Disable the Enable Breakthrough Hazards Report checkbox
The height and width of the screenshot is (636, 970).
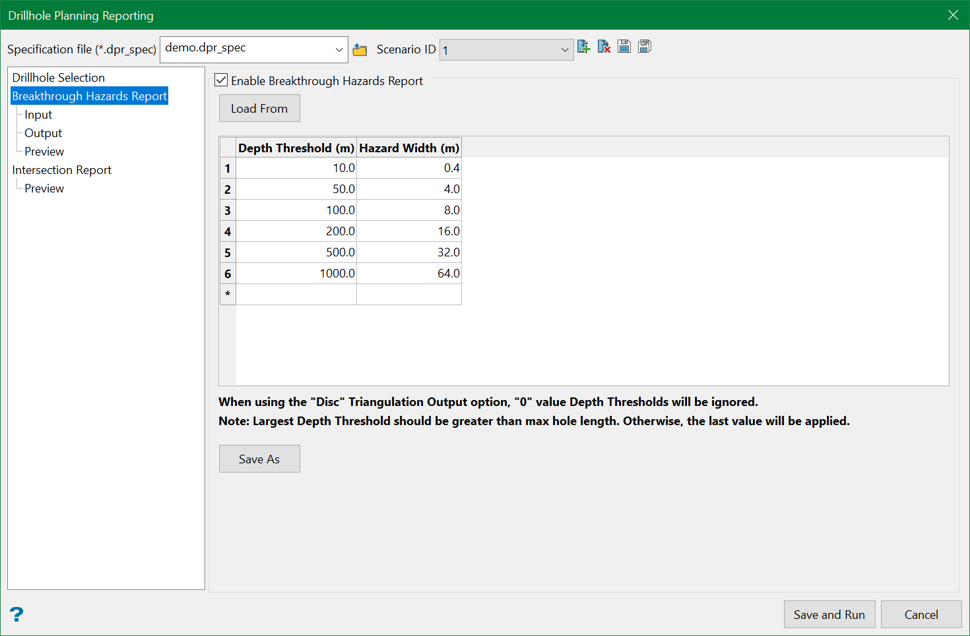[222, 81]
